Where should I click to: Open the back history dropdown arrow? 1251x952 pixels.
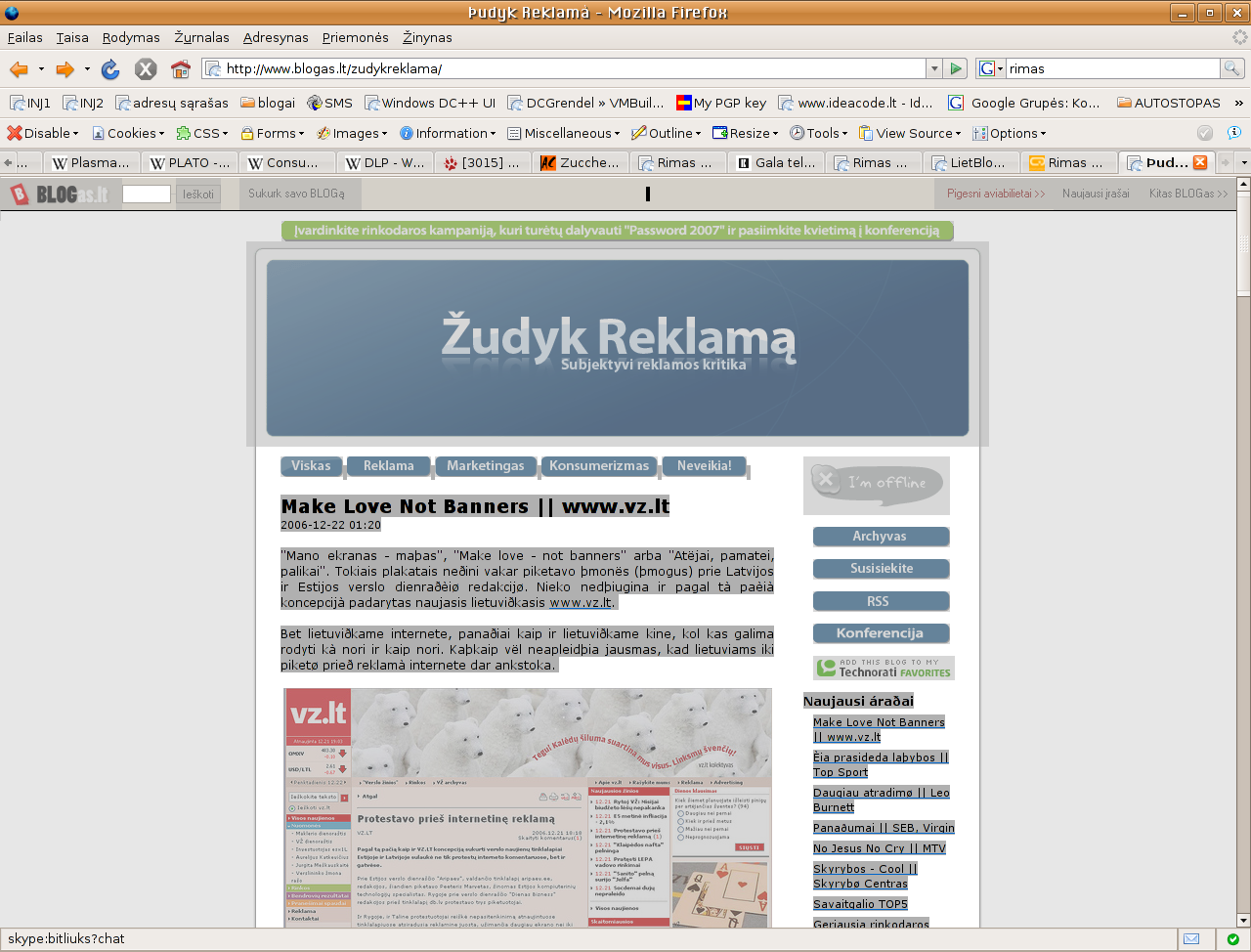41,68
